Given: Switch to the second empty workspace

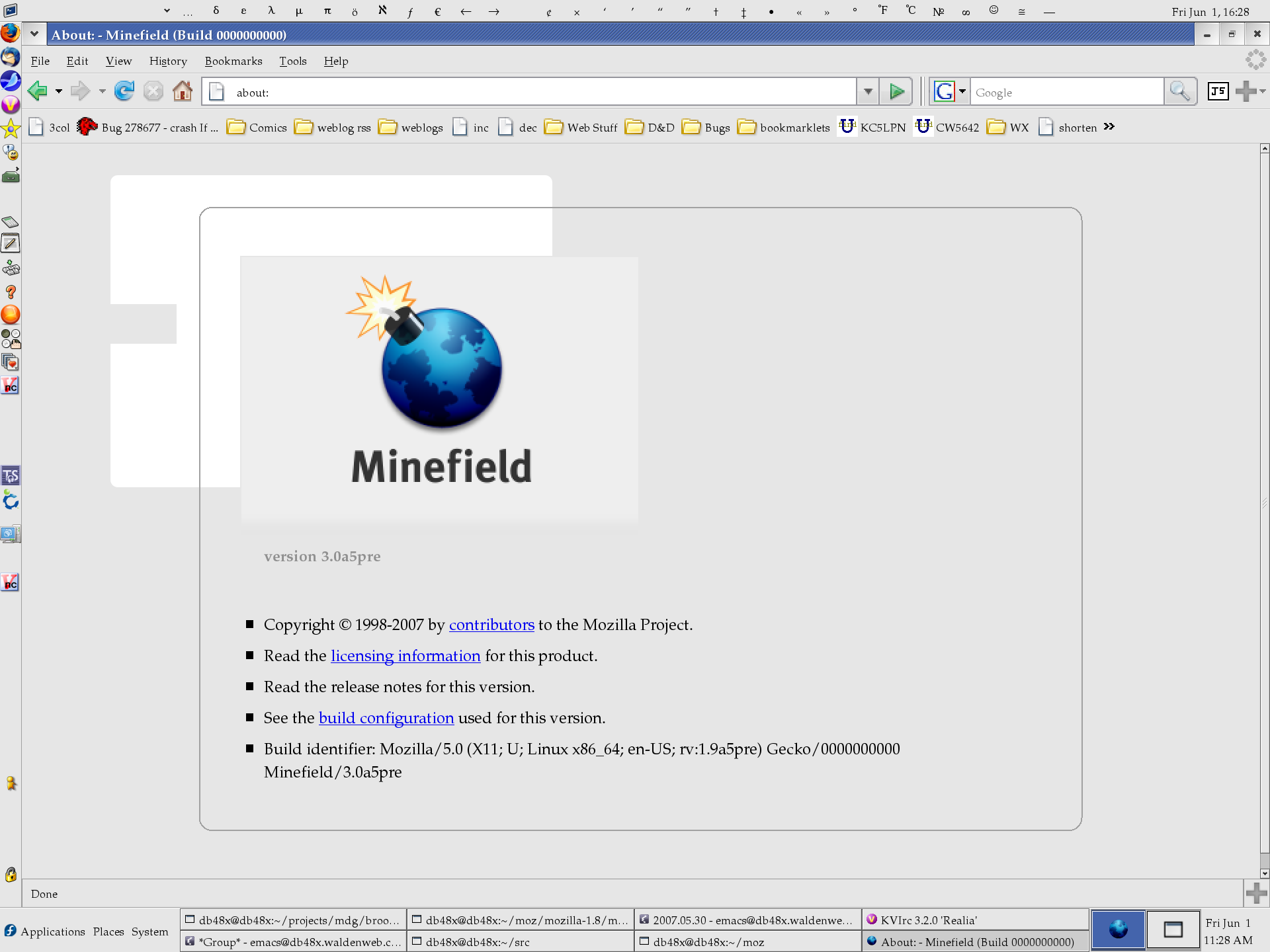Looking at the screenshot, I should point(1173,930).
